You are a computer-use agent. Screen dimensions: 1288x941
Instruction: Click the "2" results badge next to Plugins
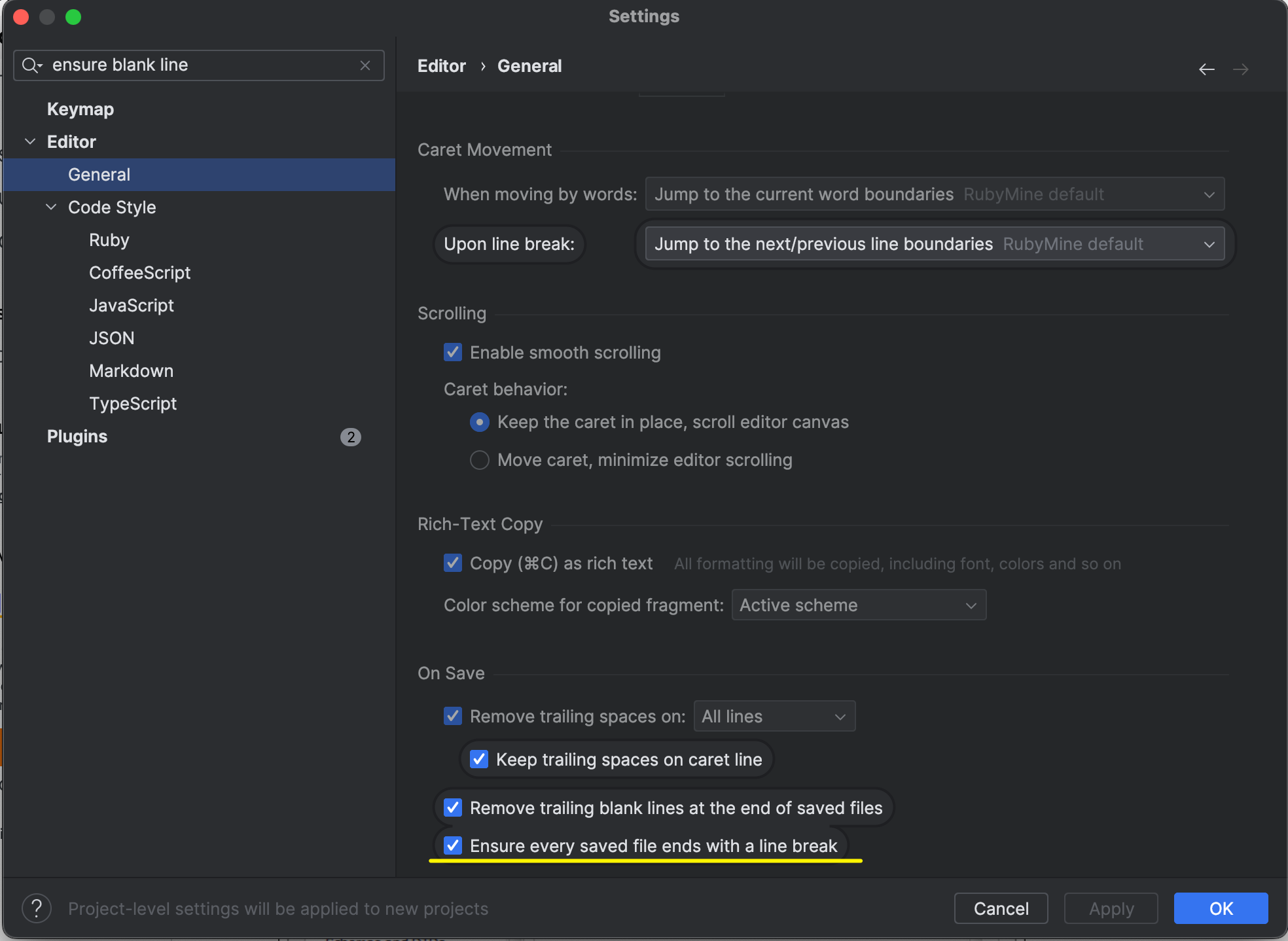click(x=351, y=437)
